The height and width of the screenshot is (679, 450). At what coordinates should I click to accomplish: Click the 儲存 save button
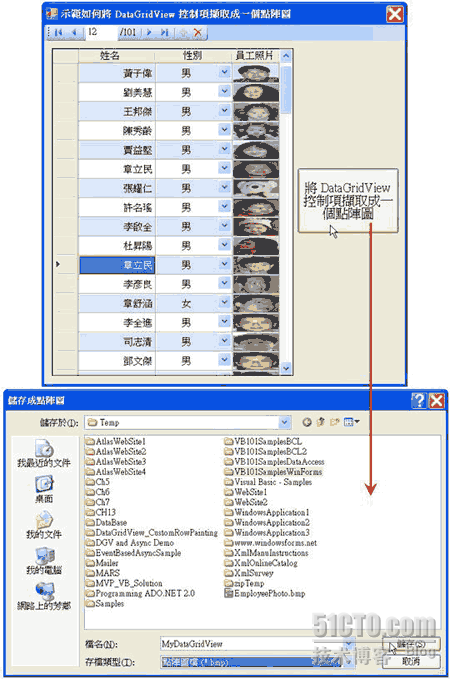point(411,644)
